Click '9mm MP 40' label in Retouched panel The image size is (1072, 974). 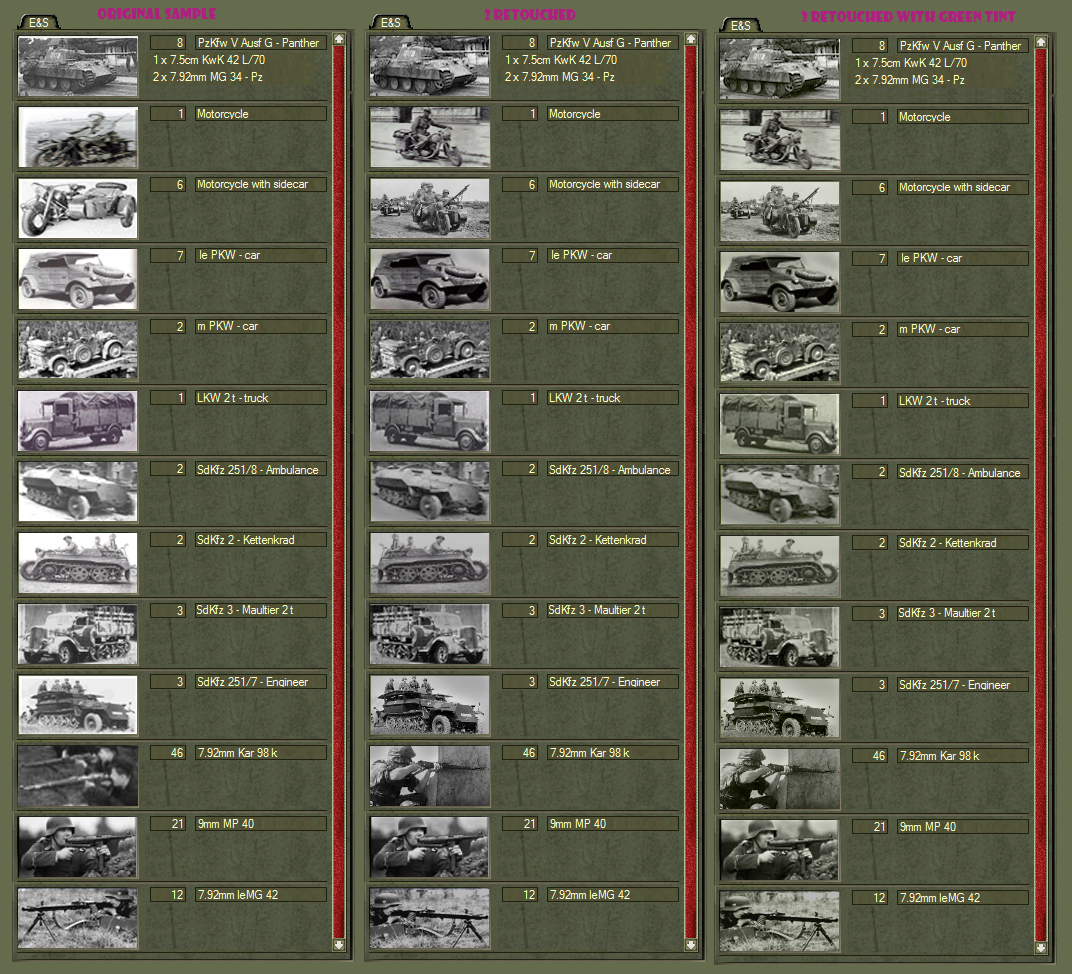[x=613, y=824]
